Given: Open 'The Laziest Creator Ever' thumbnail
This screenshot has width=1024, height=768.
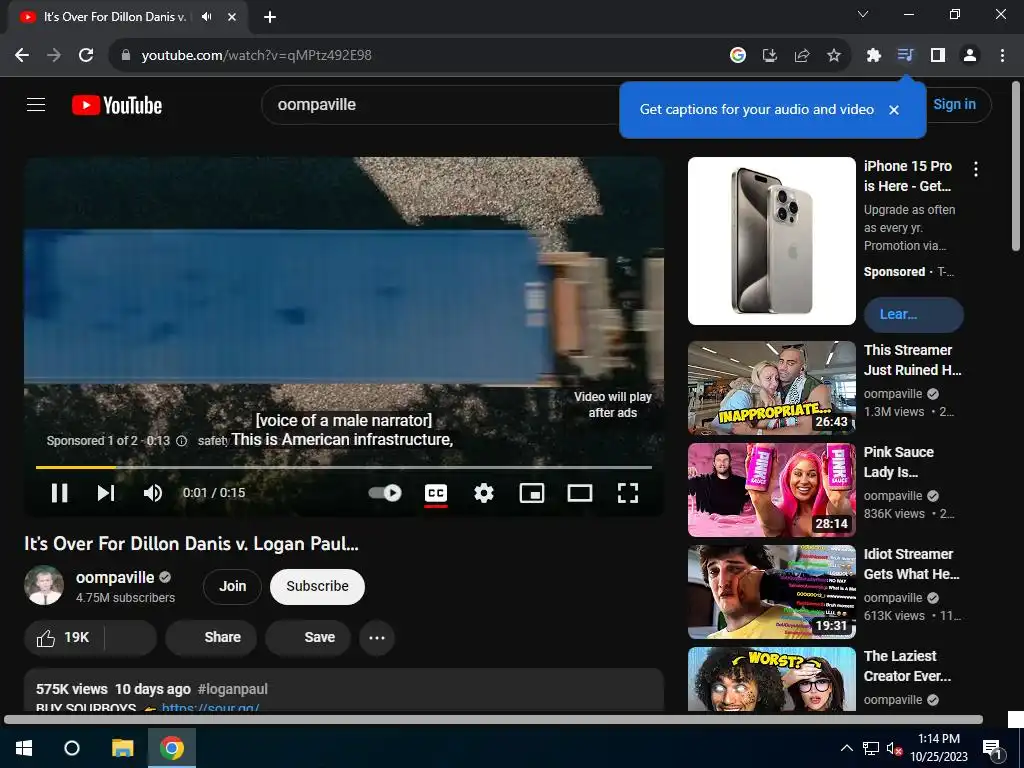Looking at the screenshot, I should pyautogui.click(x=772, y=679).
